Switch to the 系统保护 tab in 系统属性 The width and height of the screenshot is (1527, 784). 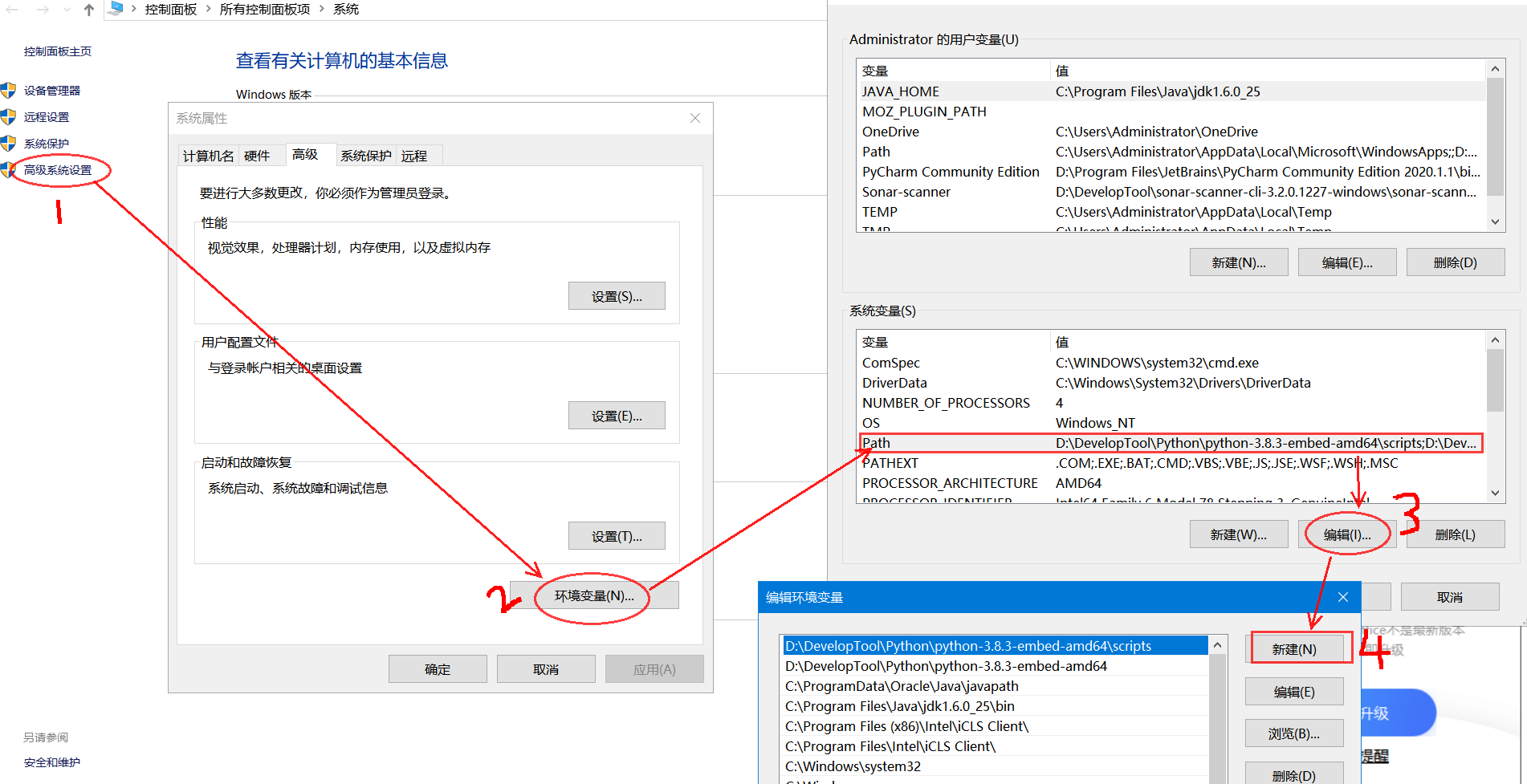coord(366,156)
